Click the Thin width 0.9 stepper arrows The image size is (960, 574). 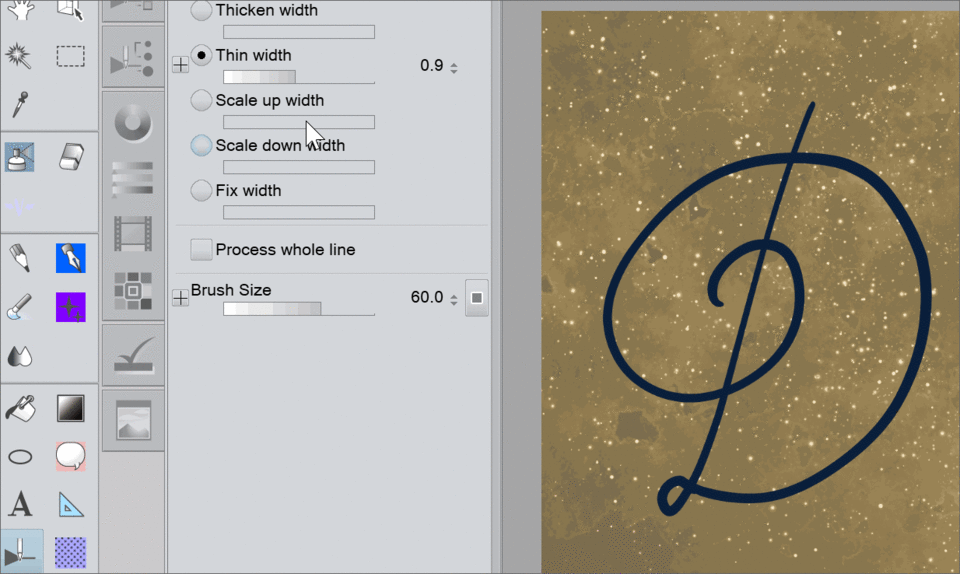tap(454, 67)
